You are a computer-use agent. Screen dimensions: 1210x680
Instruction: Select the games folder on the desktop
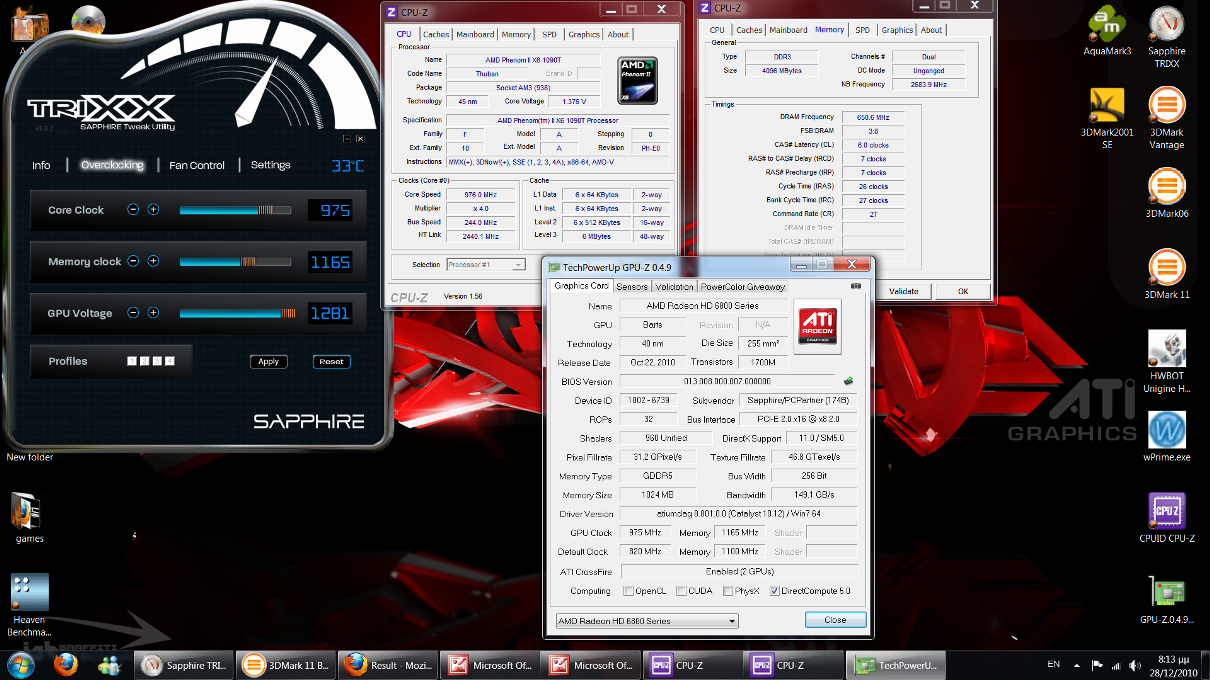(29, 517)
